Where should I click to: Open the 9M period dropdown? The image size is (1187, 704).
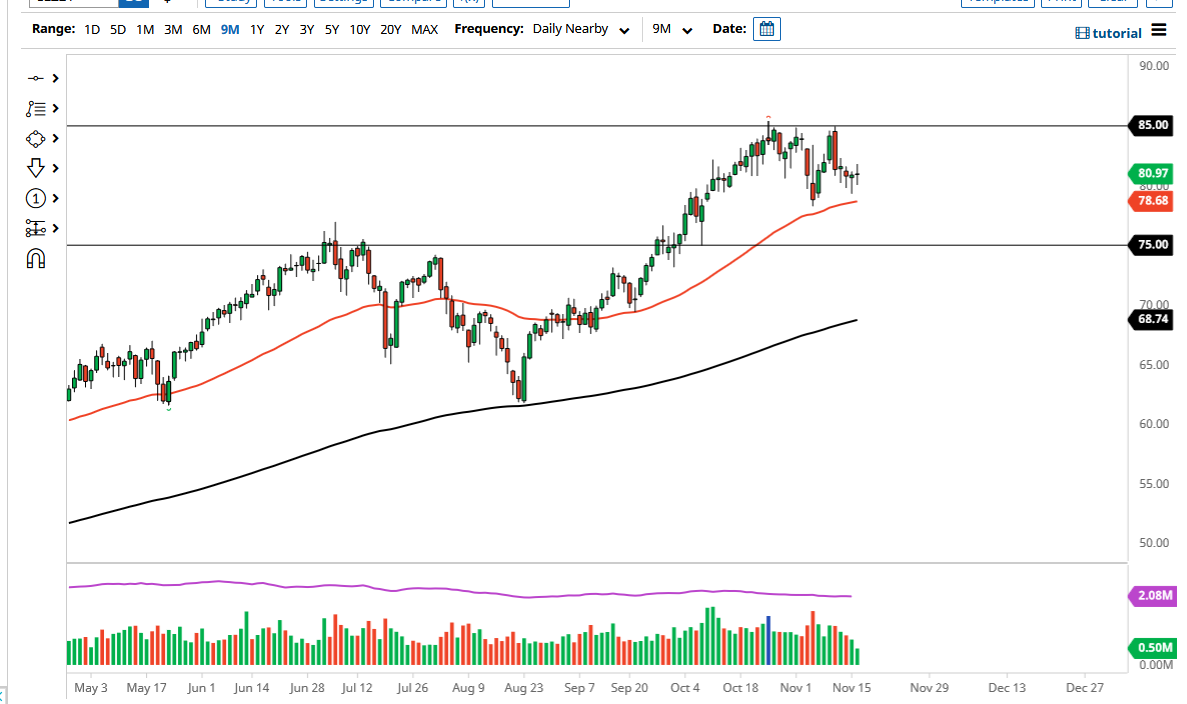(672, 30)
